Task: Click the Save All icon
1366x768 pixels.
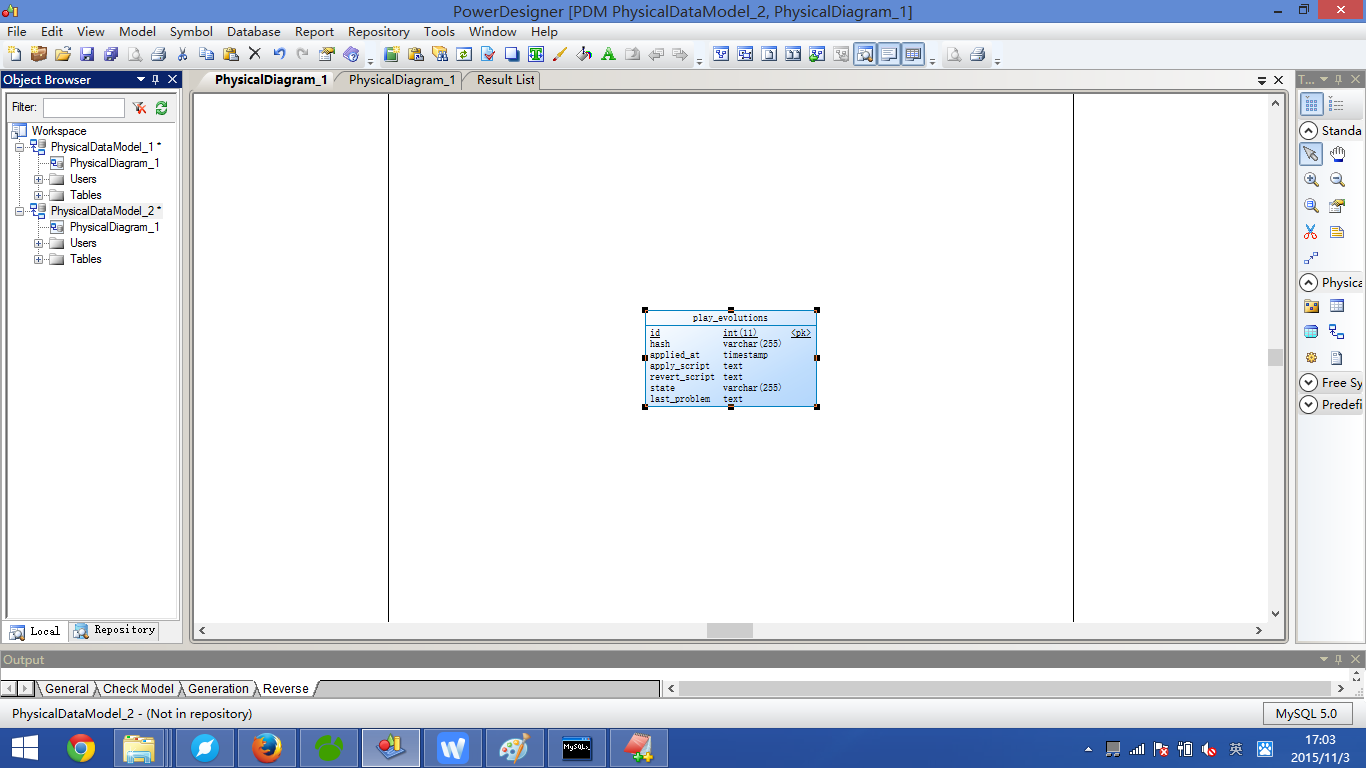Action: pos(111,54)
